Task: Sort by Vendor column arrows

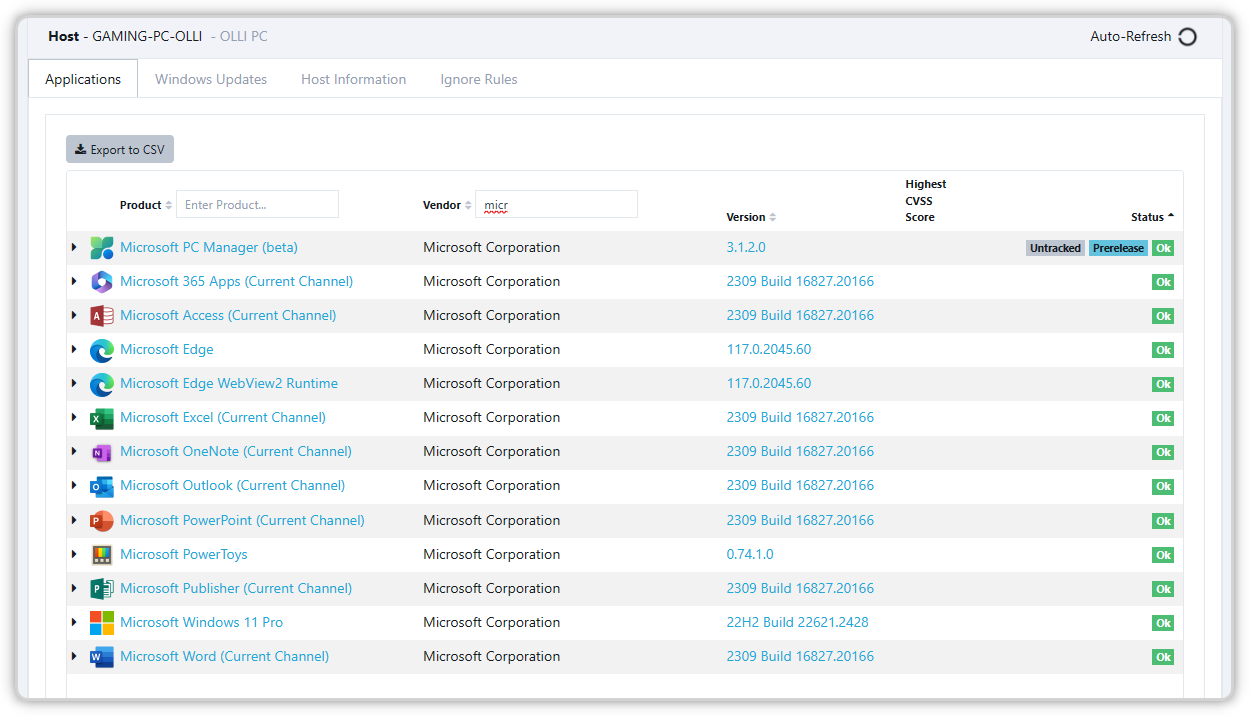Action: click(x=468, y=205)
